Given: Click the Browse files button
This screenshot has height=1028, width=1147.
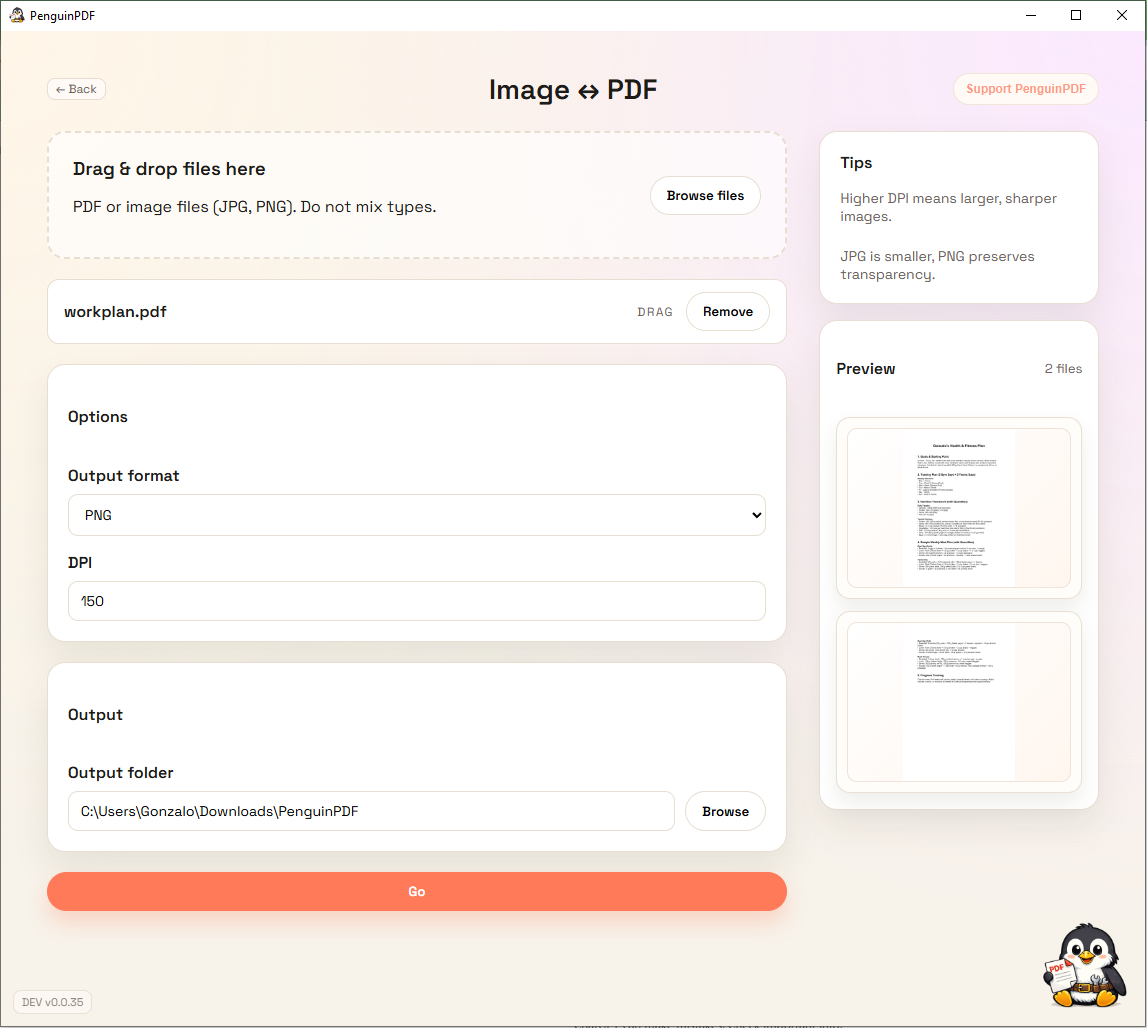Looking at the screenshot, I should point(705,195).
